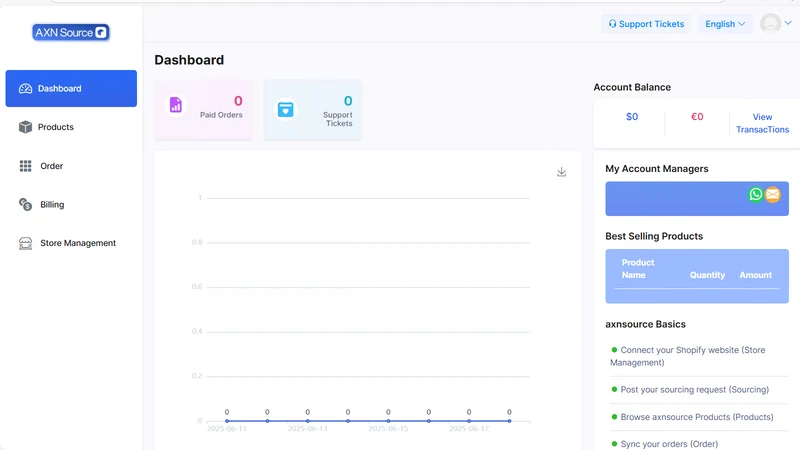The height and width of the screenshot is (450, 800).
Task: Open Support Tickets in header
Action: [646, 24]
